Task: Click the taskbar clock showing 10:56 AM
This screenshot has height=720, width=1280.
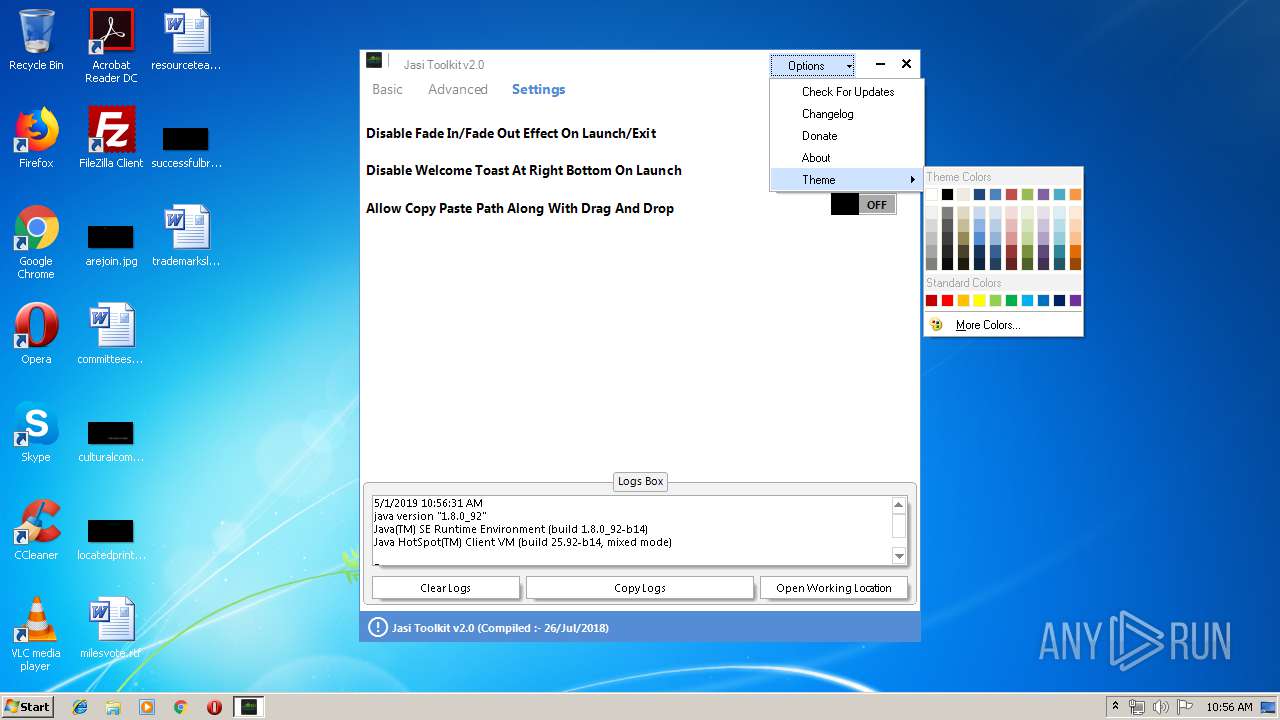Action: (1229, 707)
